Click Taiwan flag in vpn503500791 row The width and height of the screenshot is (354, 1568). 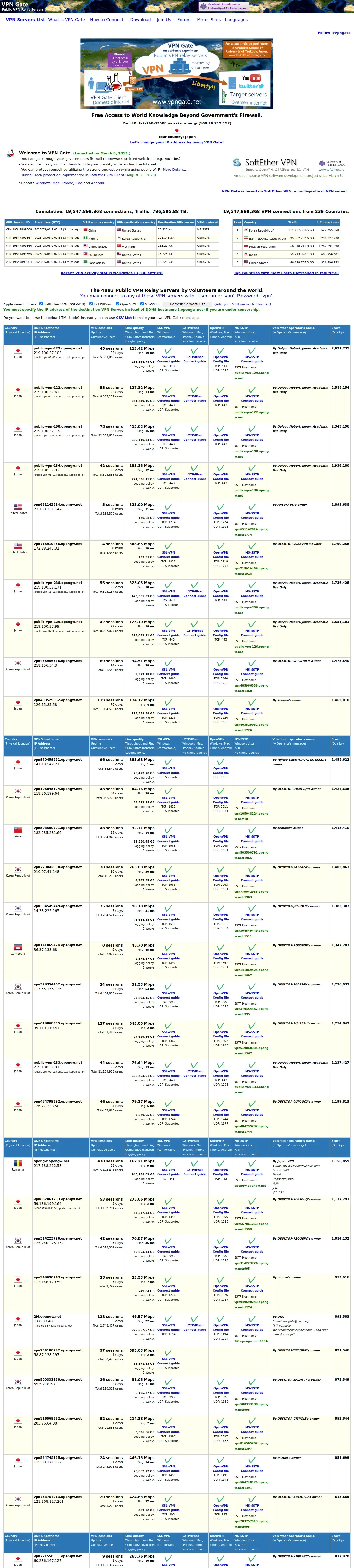click(x=18, y=830)
